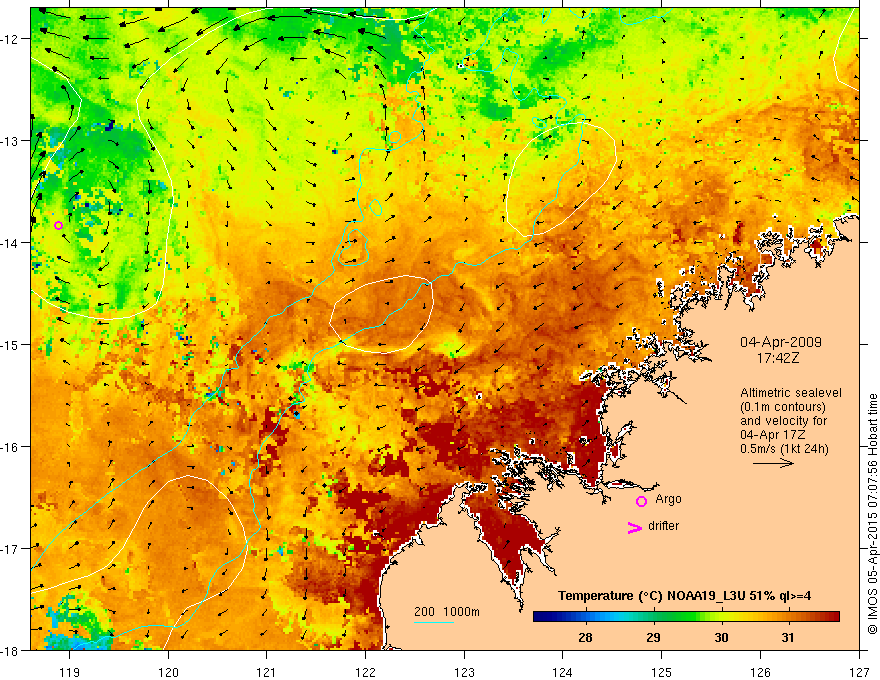This screenshot has height=680, width=880.
Task: Click the Argo float marker near longitude 119
Action: point(58,226)
